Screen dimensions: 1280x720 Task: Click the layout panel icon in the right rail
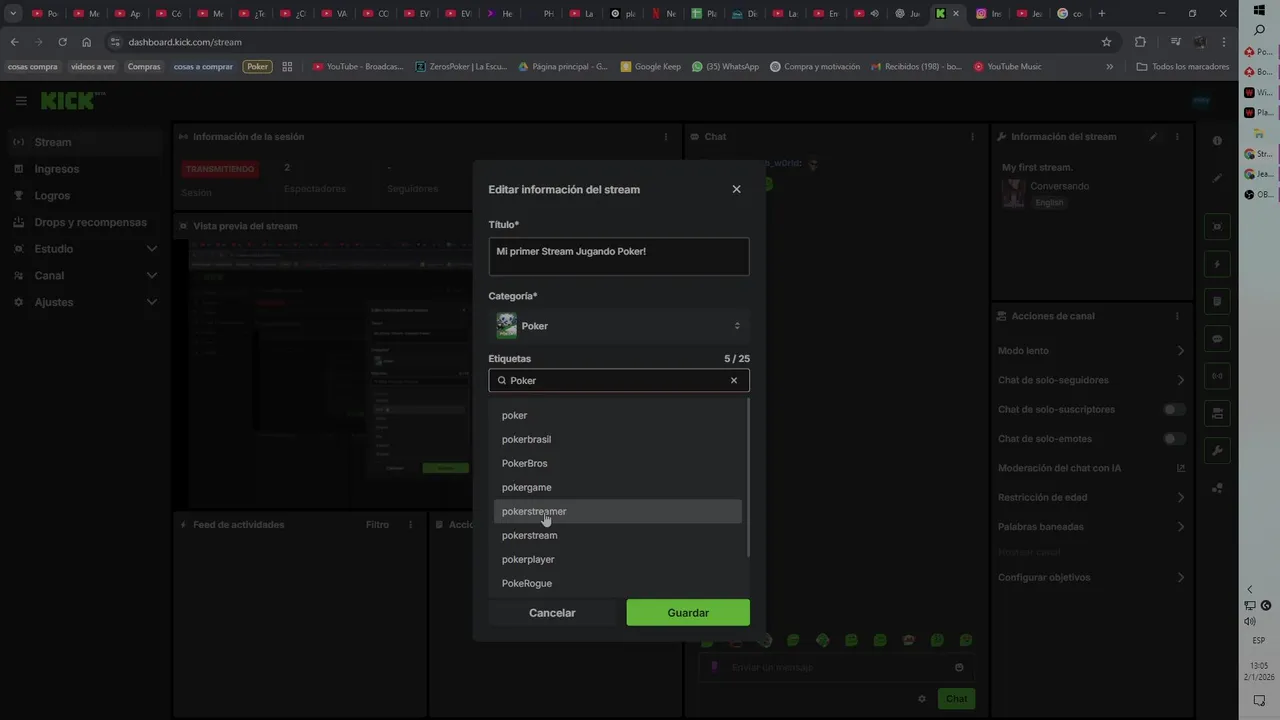(x=1217, y=413)
